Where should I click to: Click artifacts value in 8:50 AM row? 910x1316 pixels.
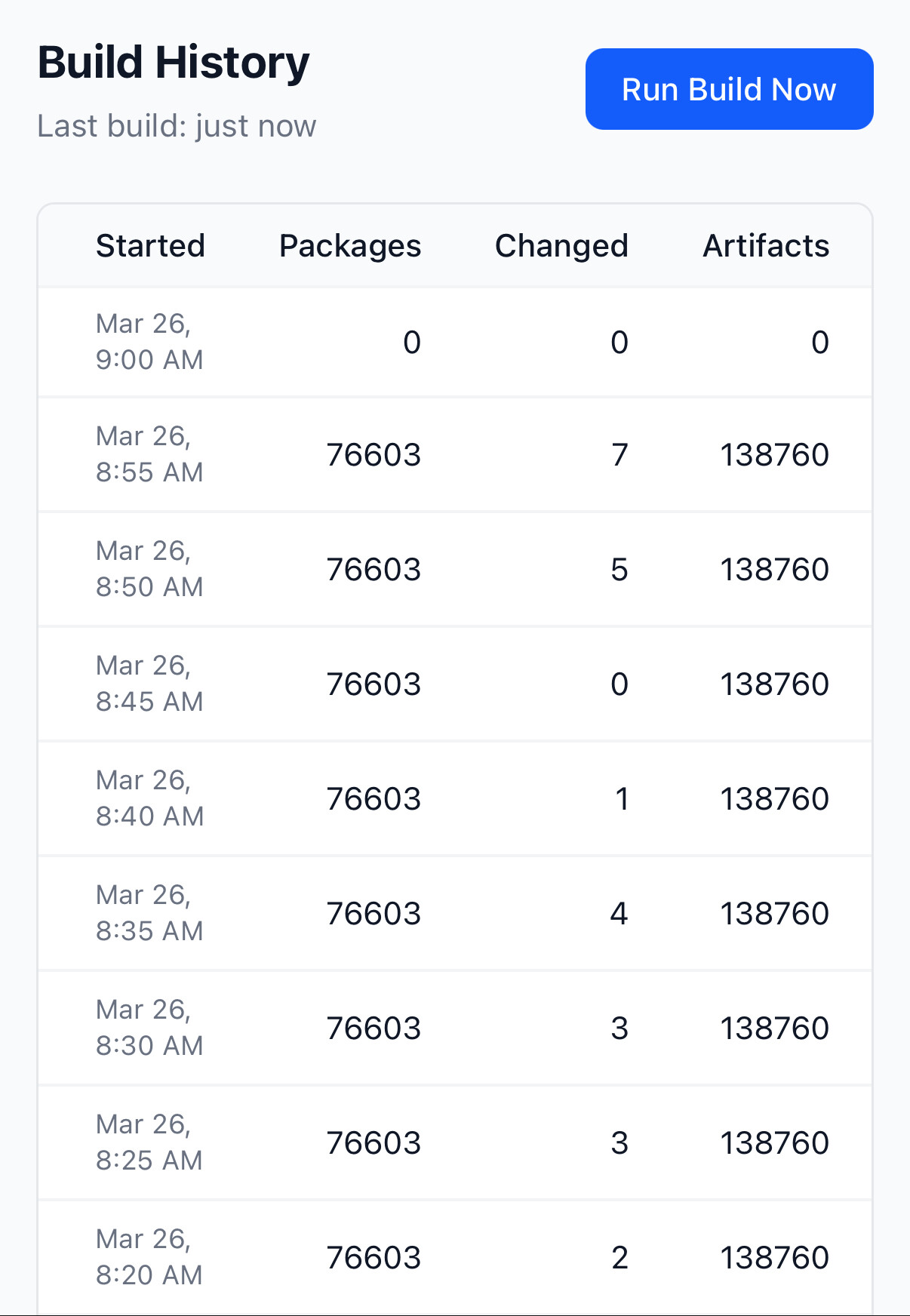(774, 570)
